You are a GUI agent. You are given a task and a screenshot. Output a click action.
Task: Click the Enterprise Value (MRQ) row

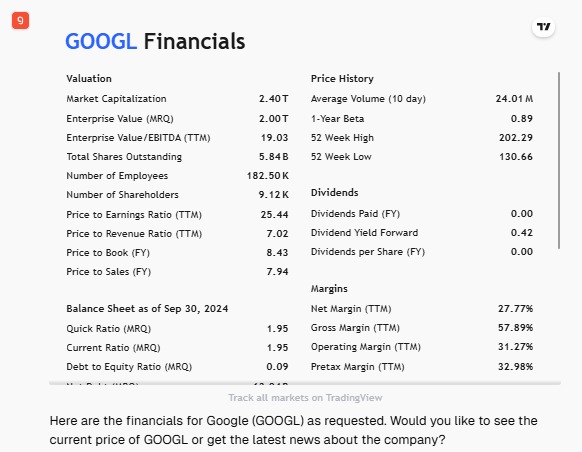pos(177,119)
